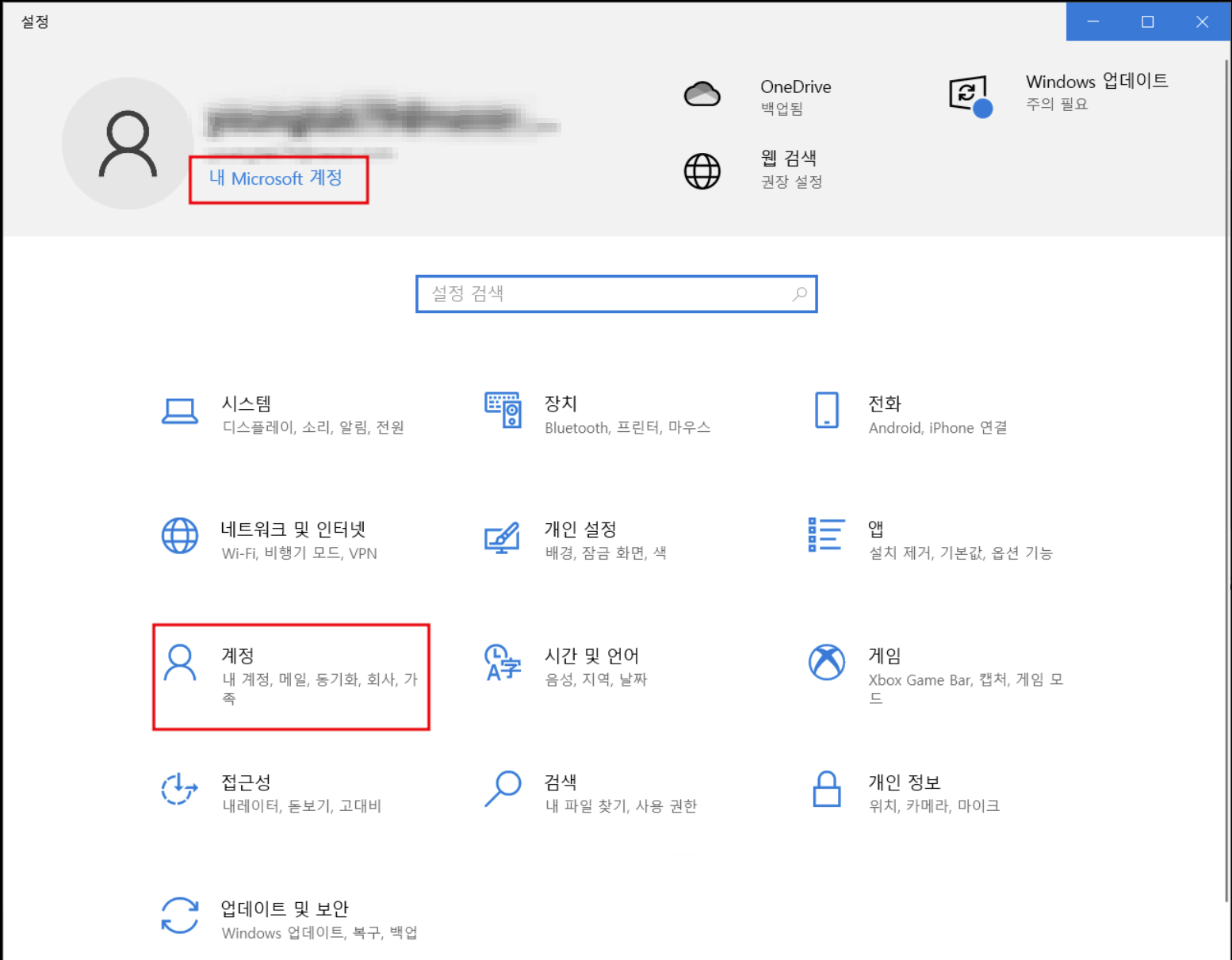Click the 네트워크 및 인터넷 globe icon
This screenshot has height=960, width=1232.
(180, 536)
